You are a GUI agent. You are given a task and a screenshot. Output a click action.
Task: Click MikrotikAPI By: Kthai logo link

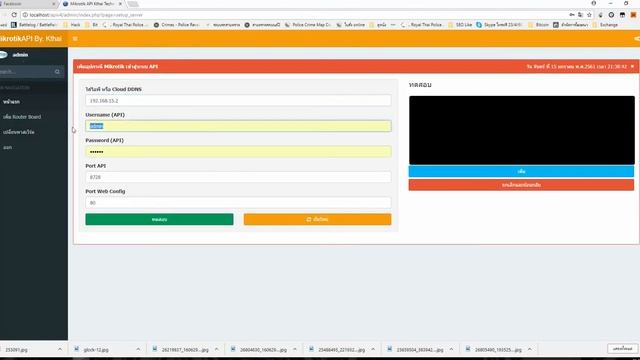[x=31, y=39]
